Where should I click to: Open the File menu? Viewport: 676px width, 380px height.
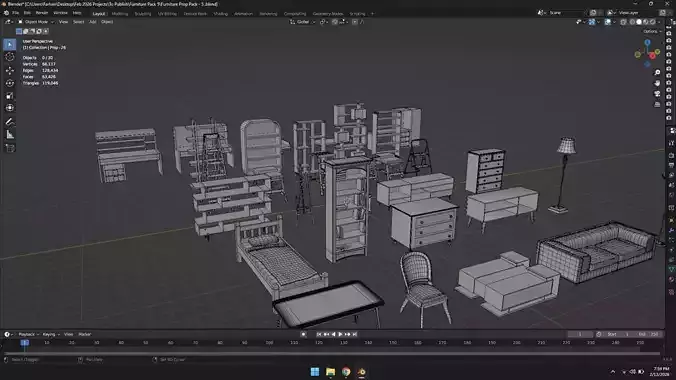tap(16, 13)
